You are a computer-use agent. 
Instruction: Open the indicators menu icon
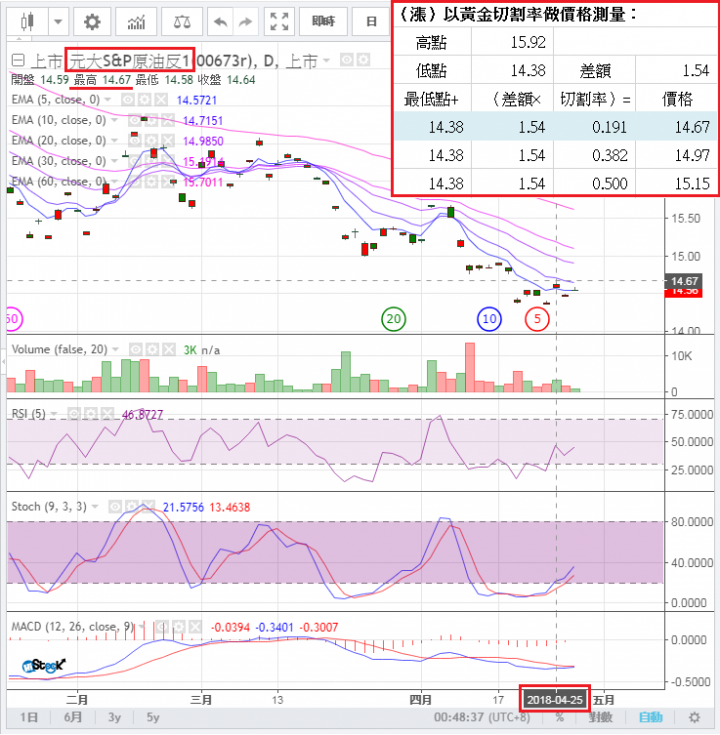point(136,22)
